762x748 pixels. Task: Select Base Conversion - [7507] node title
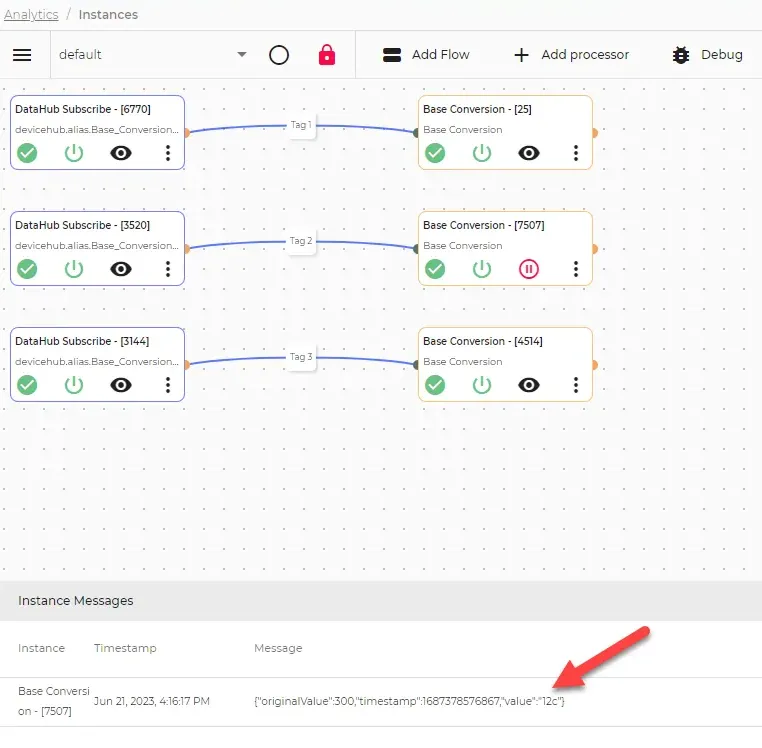[x=484, y=226]
